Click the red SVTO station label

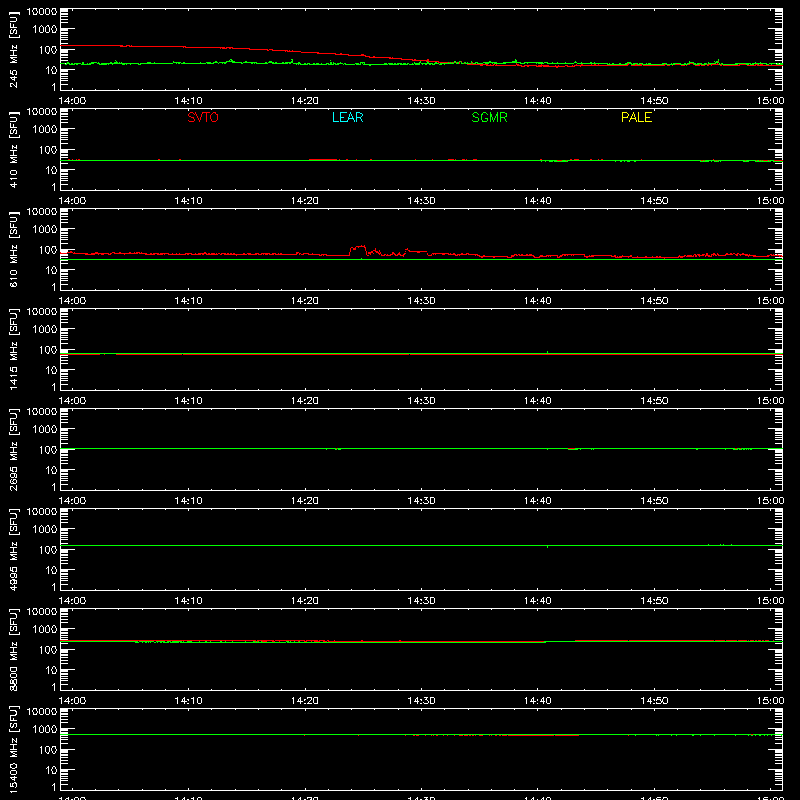pos(203,117)
